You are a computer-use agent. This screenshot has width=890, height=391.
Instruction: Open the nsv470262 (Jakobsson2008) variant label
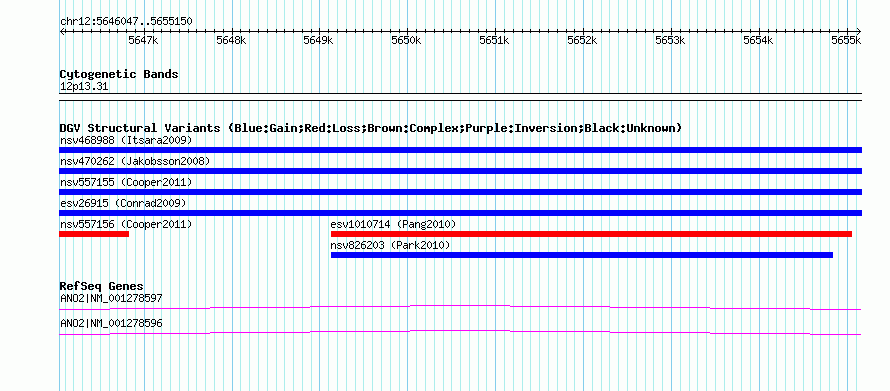[x=135, y=161]
